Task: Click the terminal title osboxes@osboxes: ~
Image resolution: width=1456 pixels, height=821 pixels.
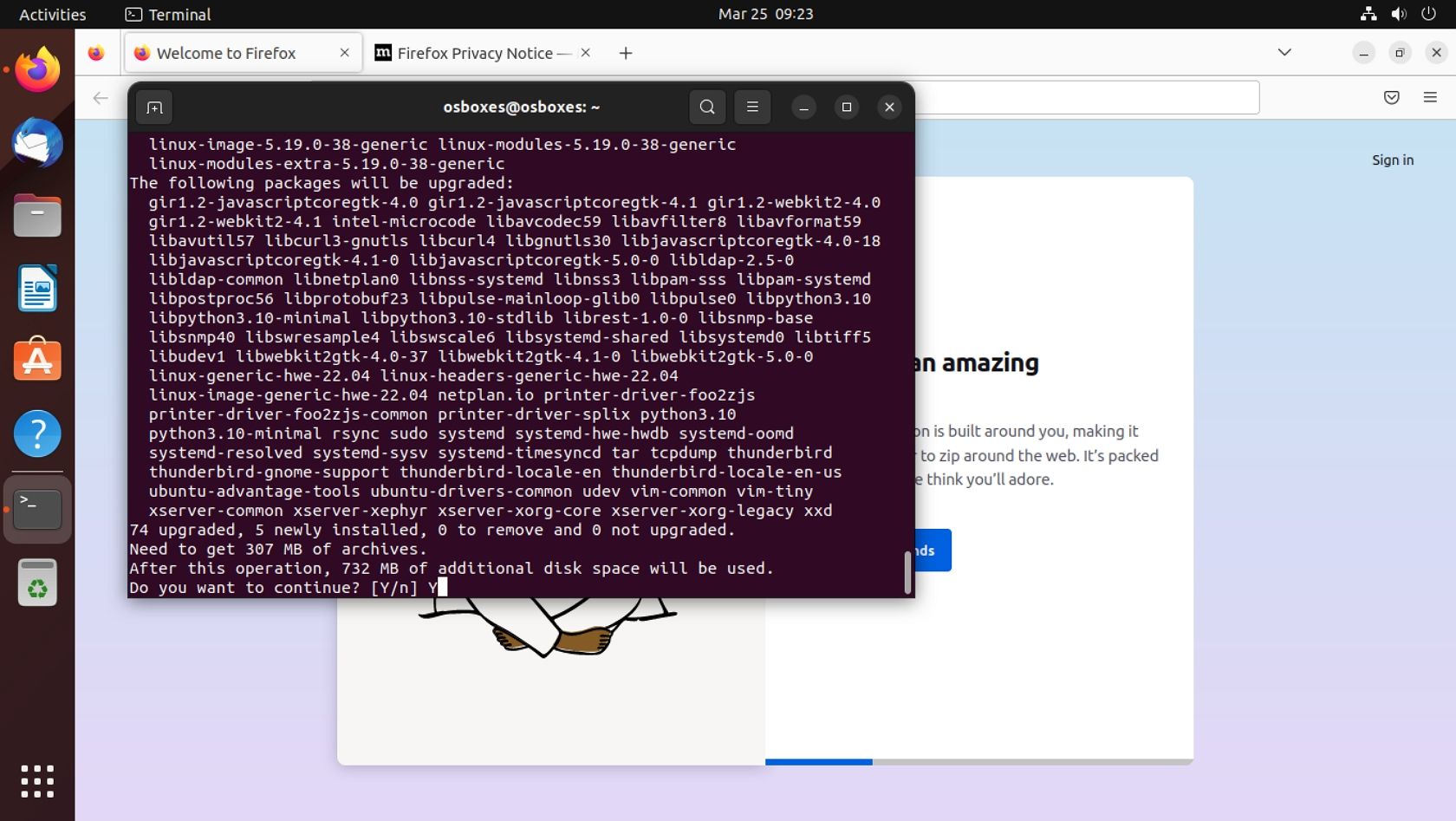Action: [522, 108]
